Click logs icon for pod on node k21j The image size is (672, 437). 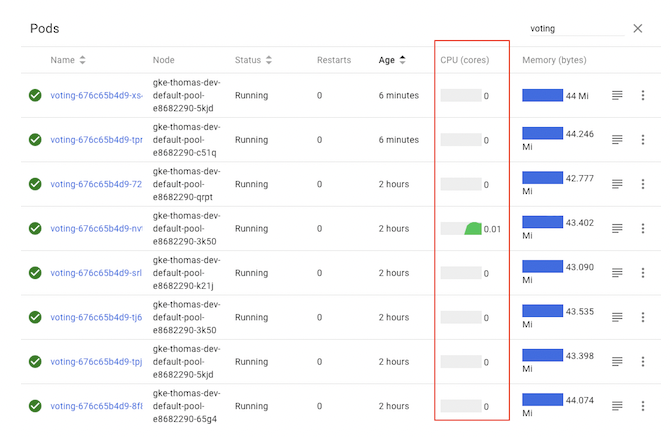618,273
